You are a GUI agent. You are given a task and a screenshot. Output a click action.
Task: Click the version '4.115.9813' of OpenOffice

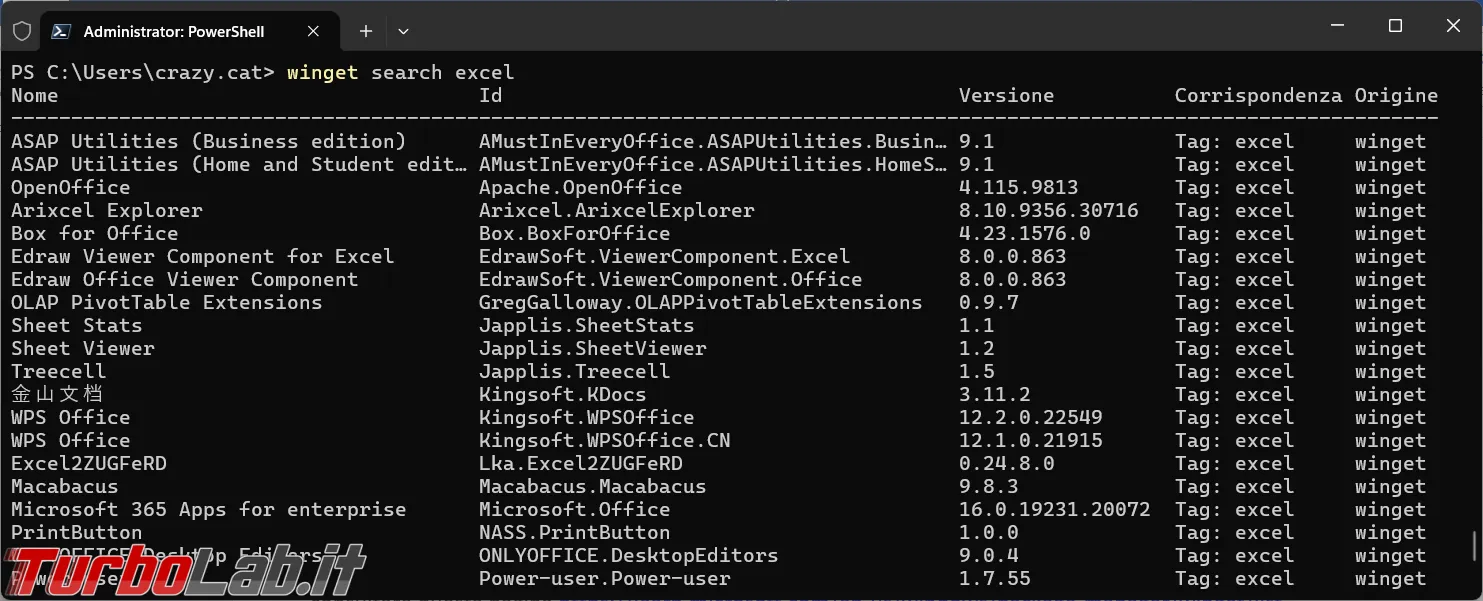1018,188
